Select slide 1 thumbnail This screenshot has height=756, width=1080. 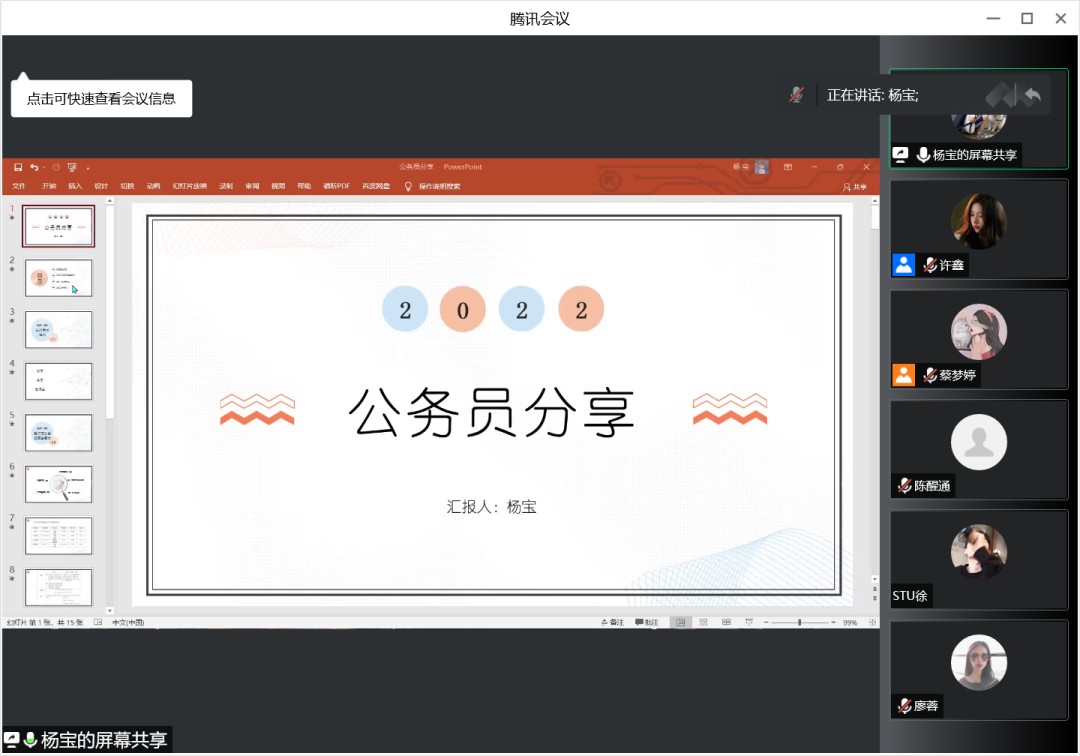[59, 227]
